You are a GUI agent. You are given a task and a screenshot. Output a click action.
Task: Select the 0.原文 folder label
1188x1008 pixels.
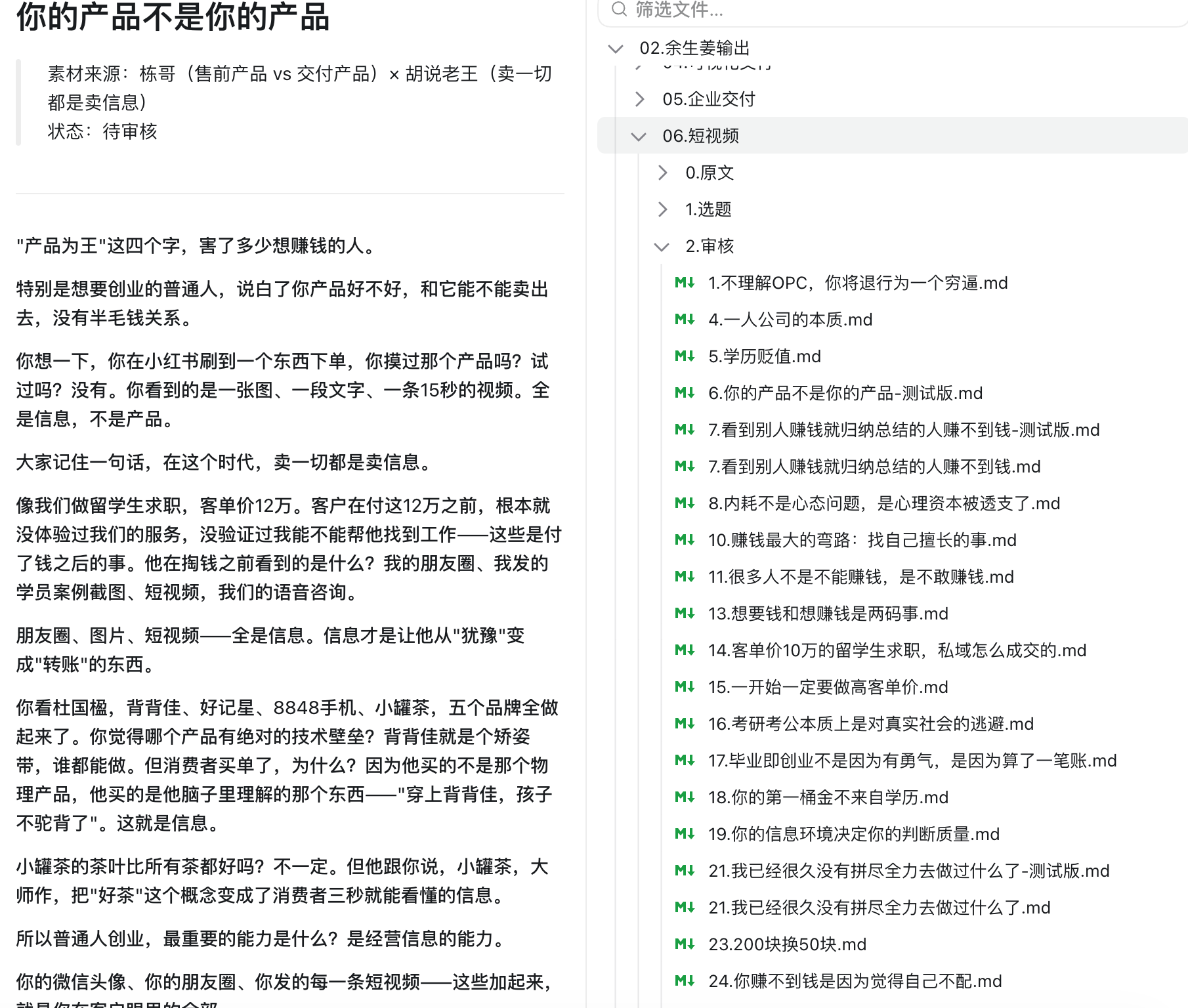point(710,173)
